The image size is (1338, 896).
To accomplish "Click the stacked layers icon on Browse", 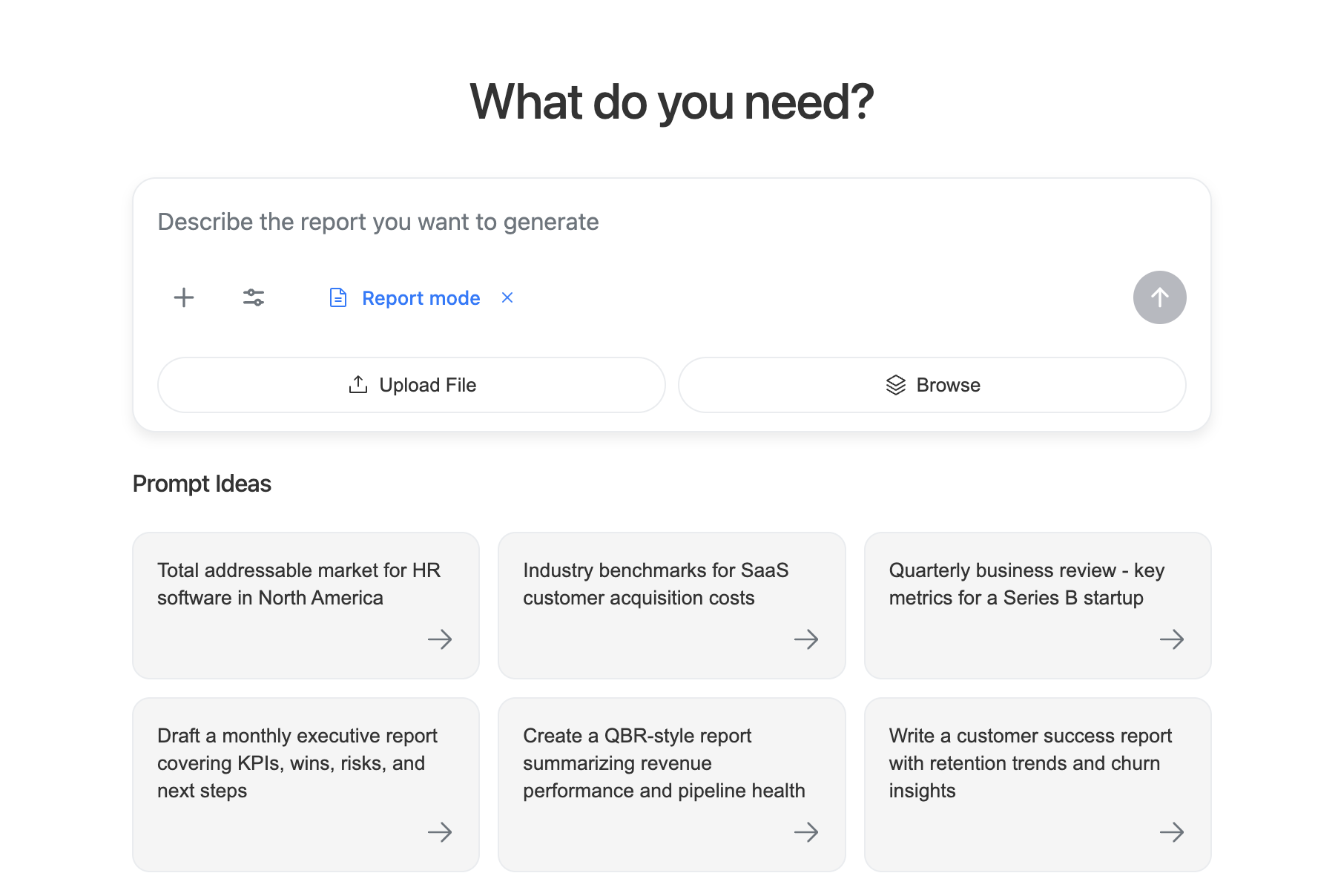I will point(896,384).
